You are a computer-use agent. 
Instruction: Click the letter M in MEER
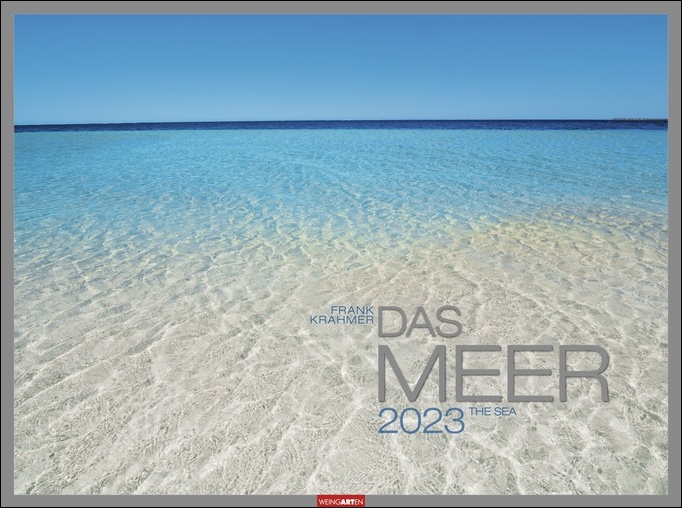pos(411,374)
